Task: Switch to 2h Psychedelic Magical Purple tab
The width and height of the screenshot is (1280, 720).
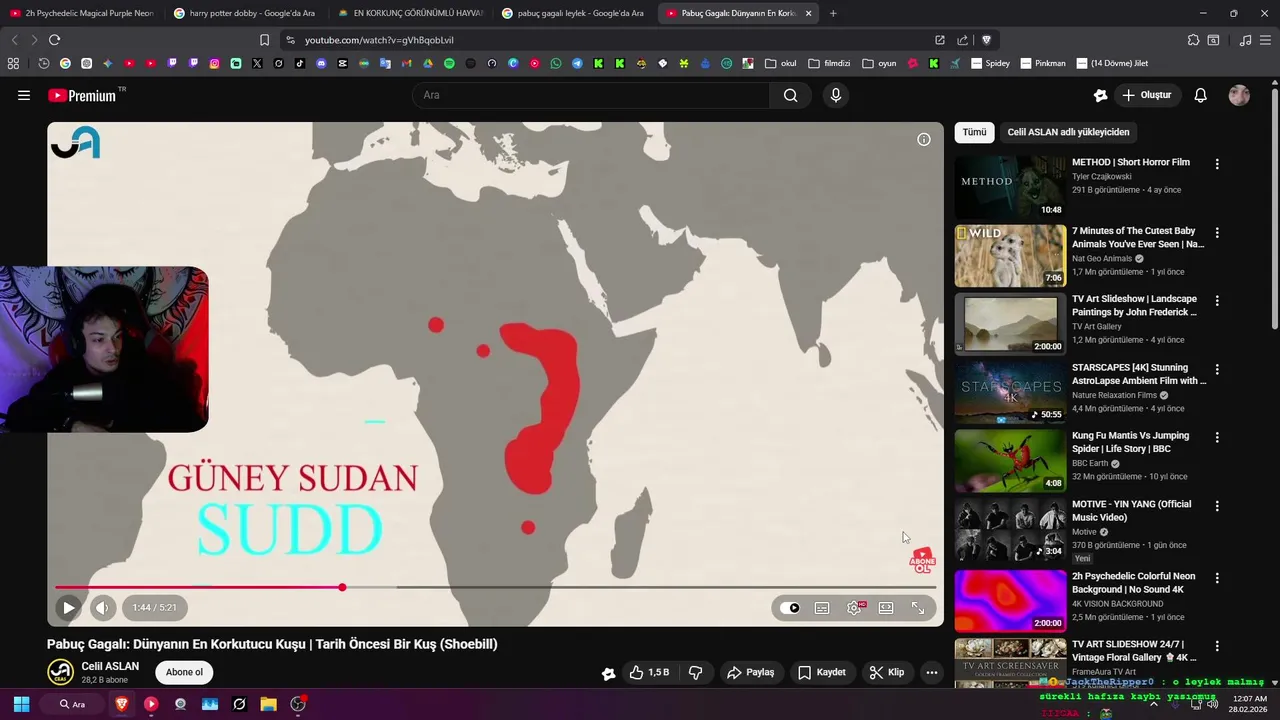Action: coord(82,13)
